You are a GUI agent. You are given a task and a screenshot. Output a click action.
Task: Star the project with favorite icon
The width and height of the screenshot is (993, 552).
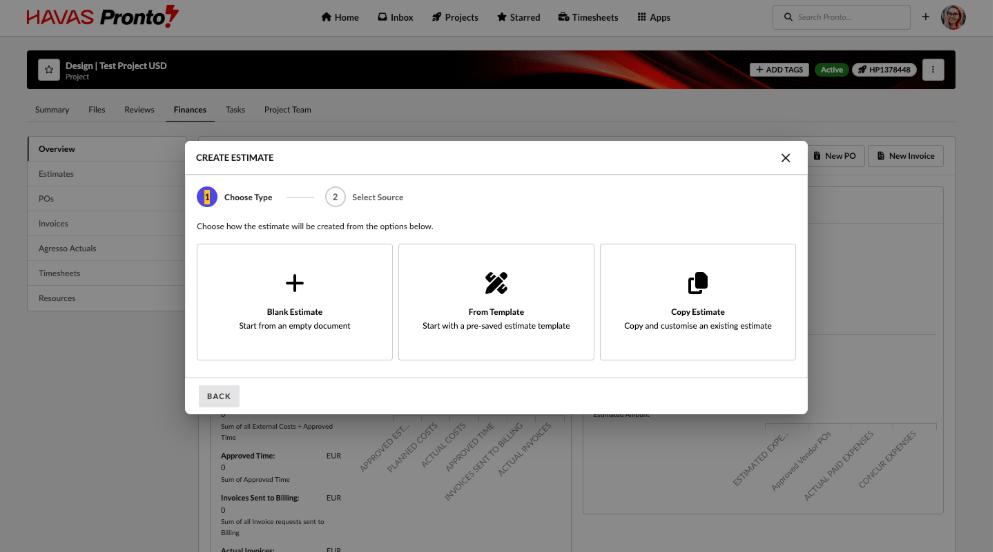pyautogui.click(x=48, y=69)
